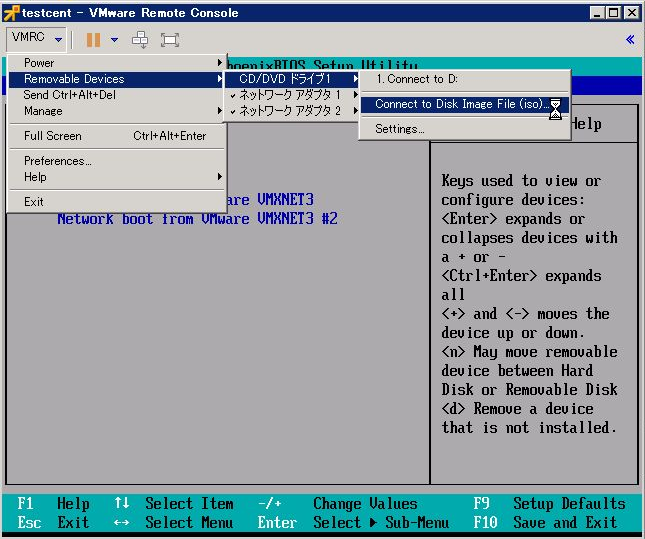Image resolution: width=645 pixels, height=539 pixels.
Task: Expand the Help submenu in VMRC menu
Action: point(117,177)
